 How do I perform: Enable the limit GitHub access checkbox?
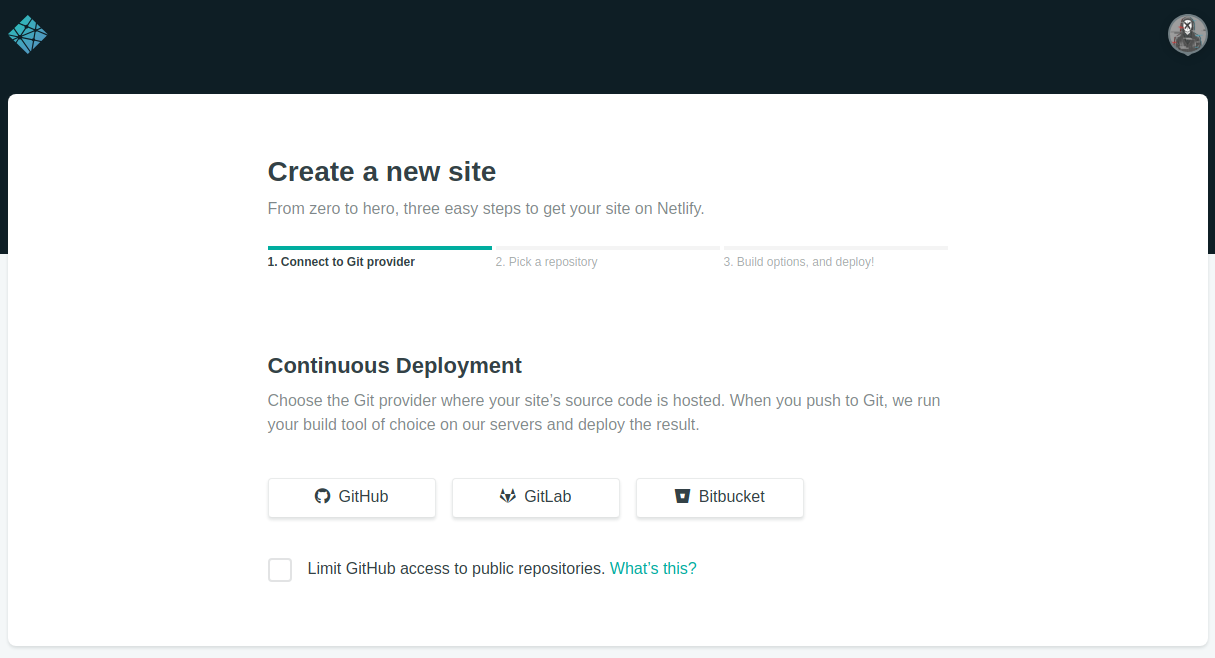[280, 570]
